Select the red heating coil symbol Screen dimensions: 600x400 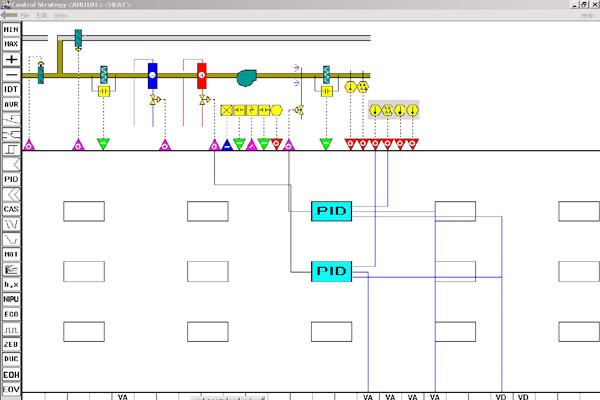[x=202, y=75]
